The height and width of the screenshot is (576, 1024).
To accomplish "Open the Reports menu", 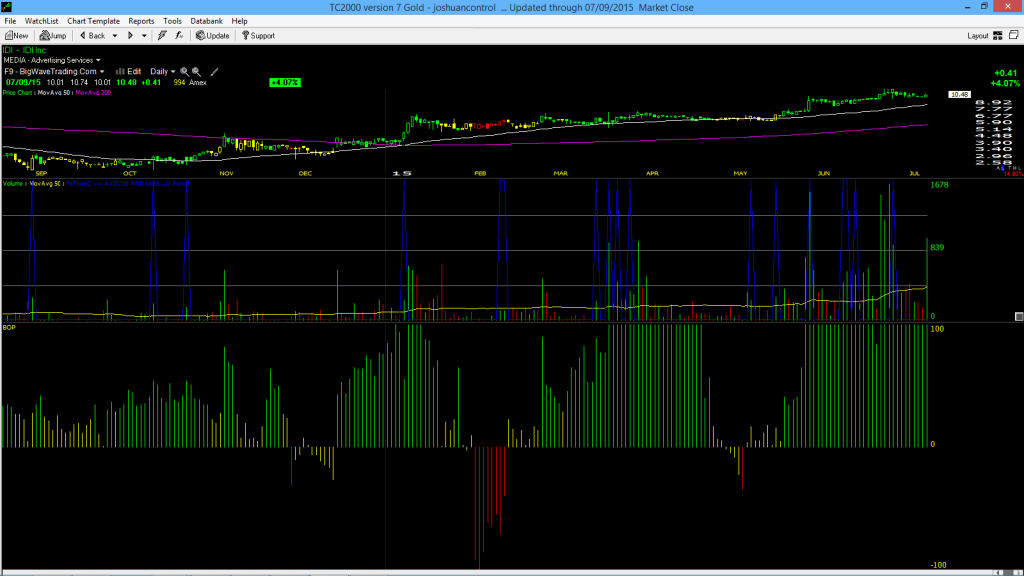I will [x=141, y=21].
